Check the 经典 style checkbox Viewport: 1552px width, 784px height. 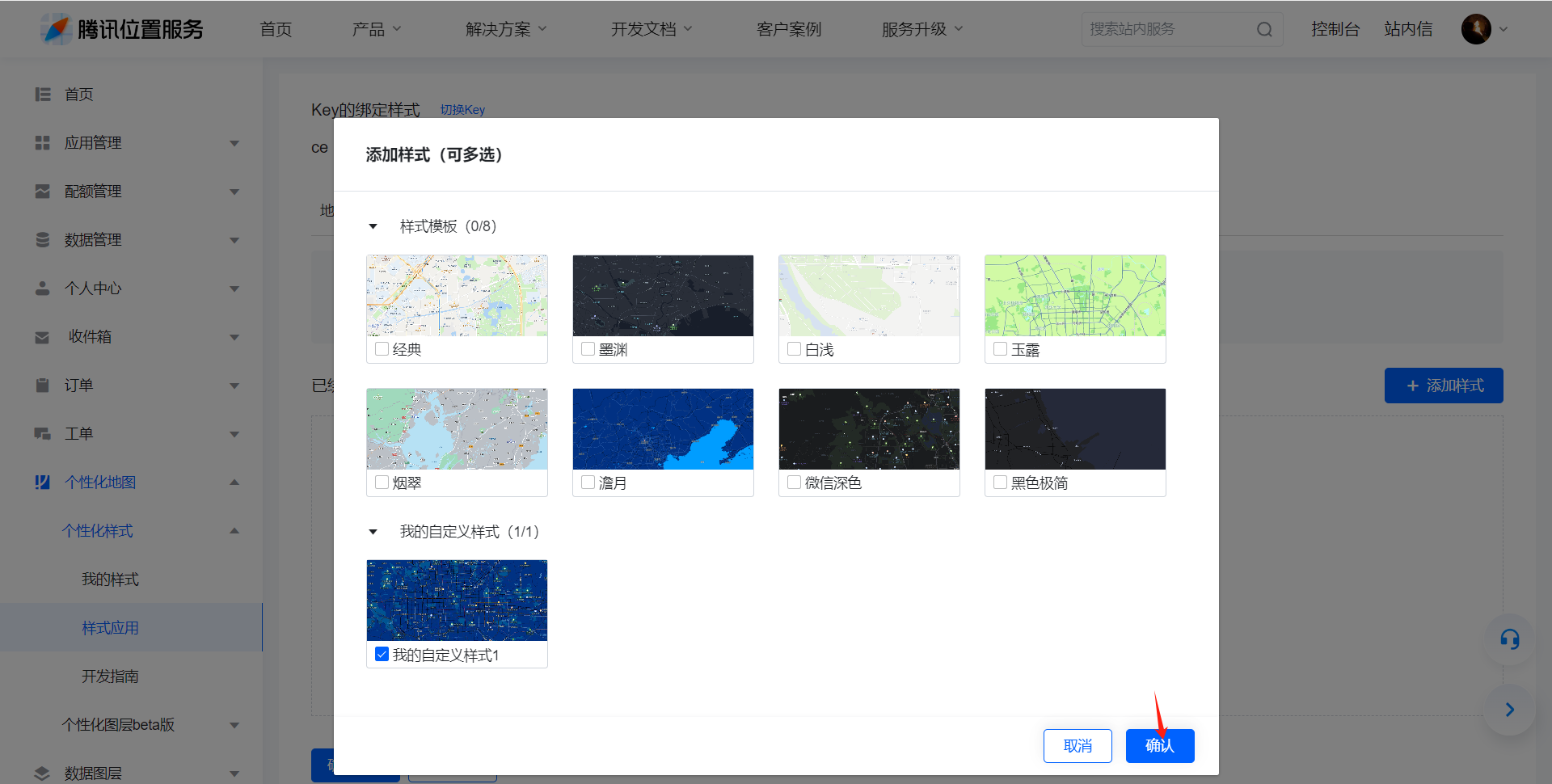(382, 349)
